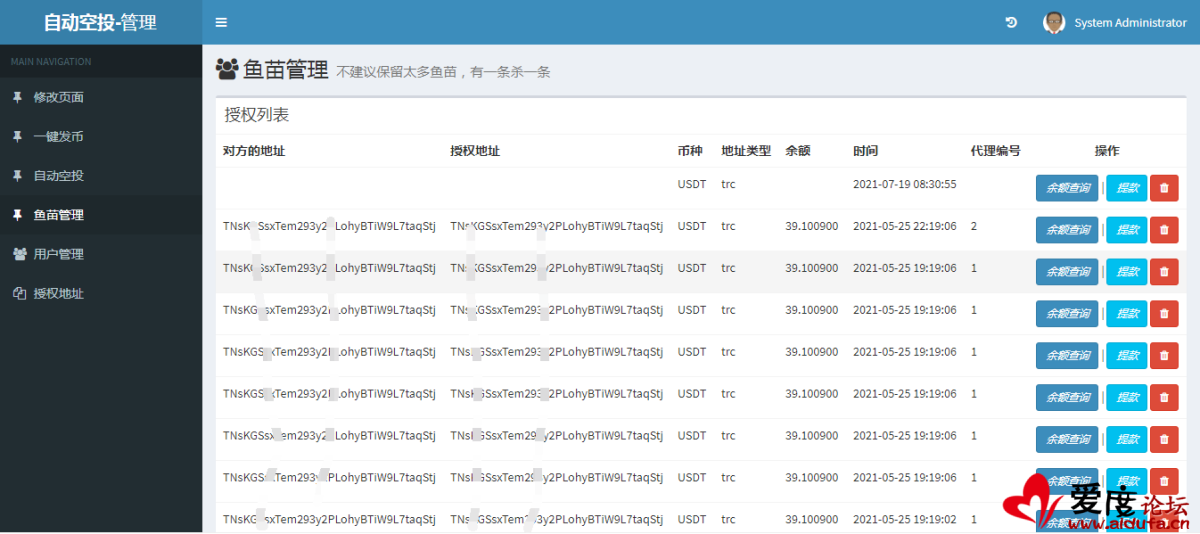Click the 39.100900 balance in the 22:19:06 row
Viewport: 1200px width, 534px height.
pos(812,227)
